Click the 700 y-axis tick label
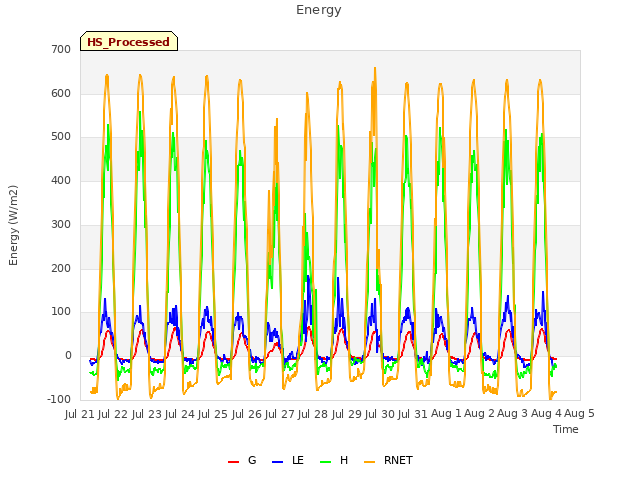640x480 pixels. (61, 50)
